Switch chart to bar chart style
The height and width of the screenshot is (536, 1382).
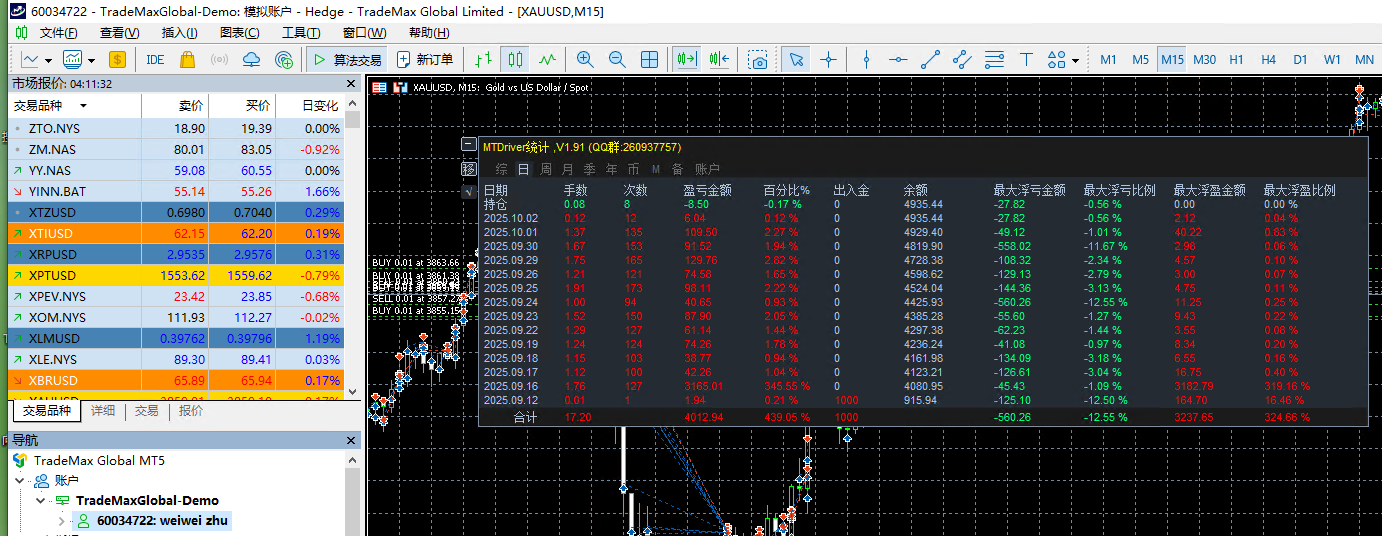click(483, 60)
